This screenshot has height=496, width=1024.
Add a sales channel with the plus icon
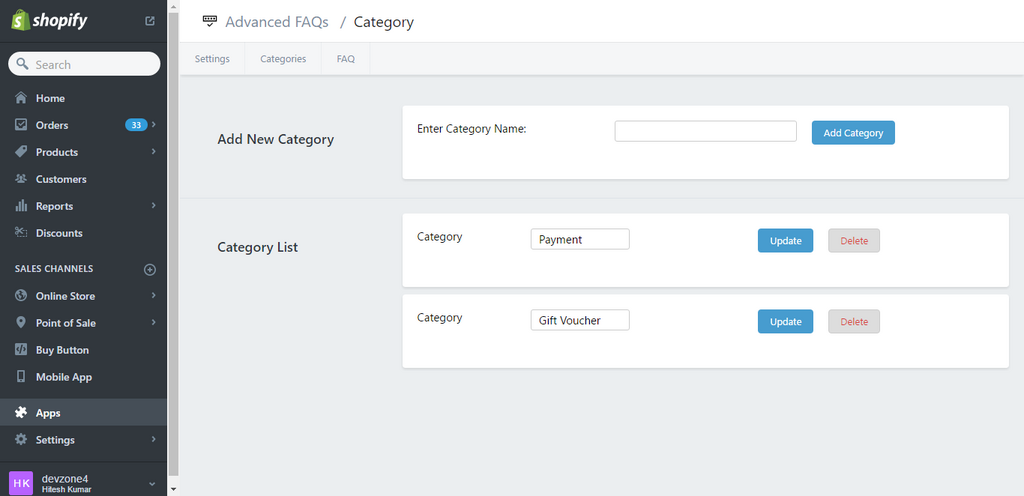[x=150, y=269]
